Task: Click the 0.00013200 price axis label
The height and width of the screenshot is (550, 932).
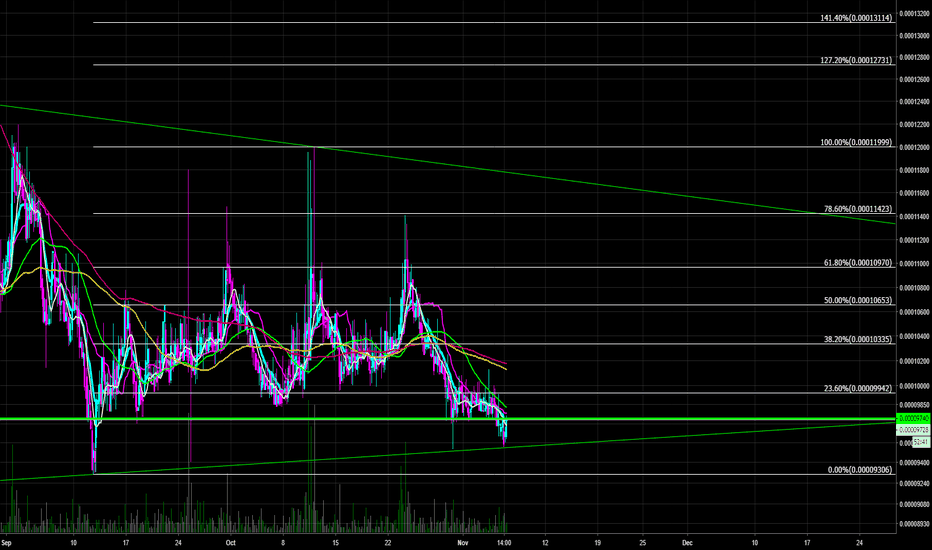Action: 914,13
